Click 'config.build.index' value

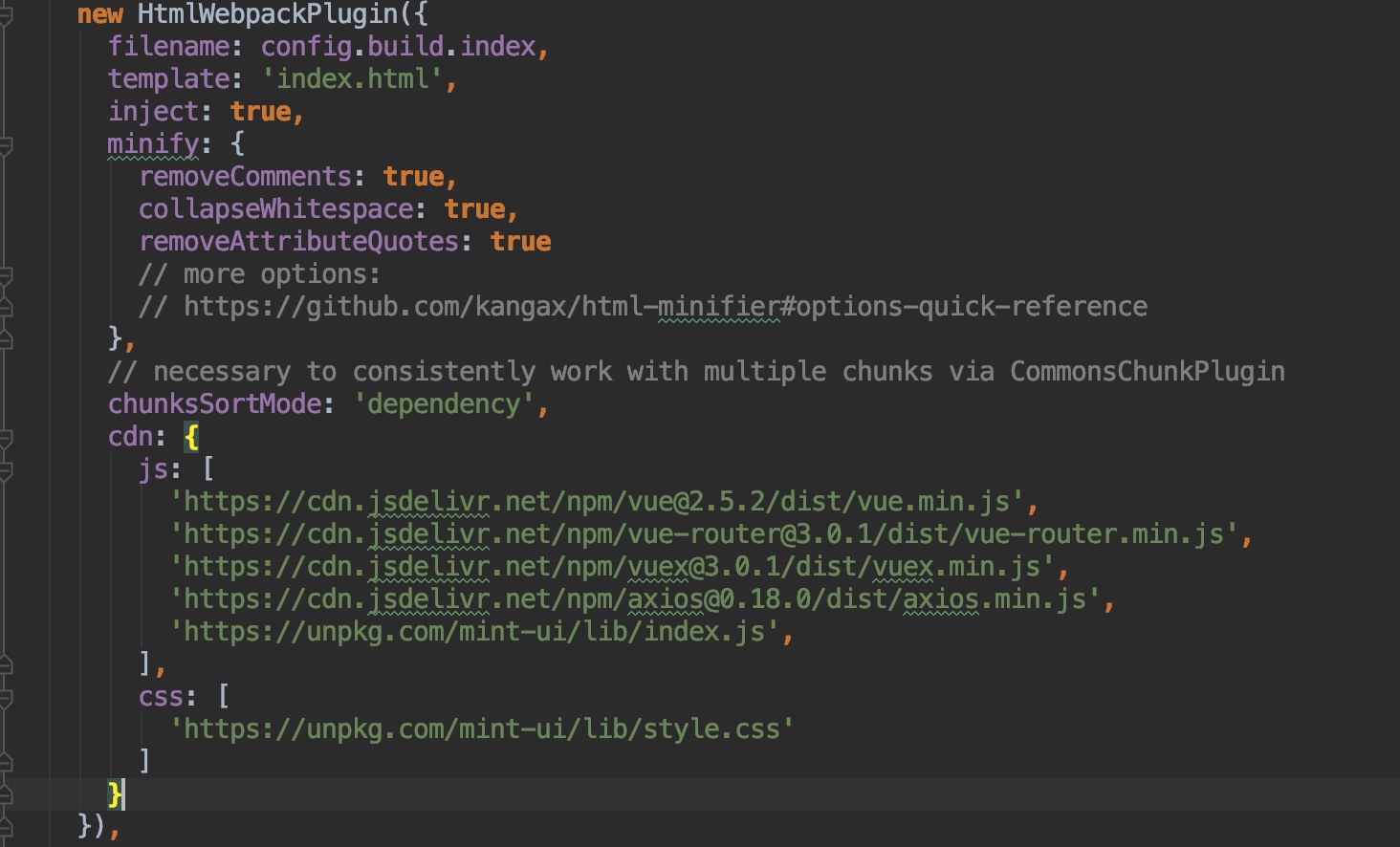tap(398, 46)
